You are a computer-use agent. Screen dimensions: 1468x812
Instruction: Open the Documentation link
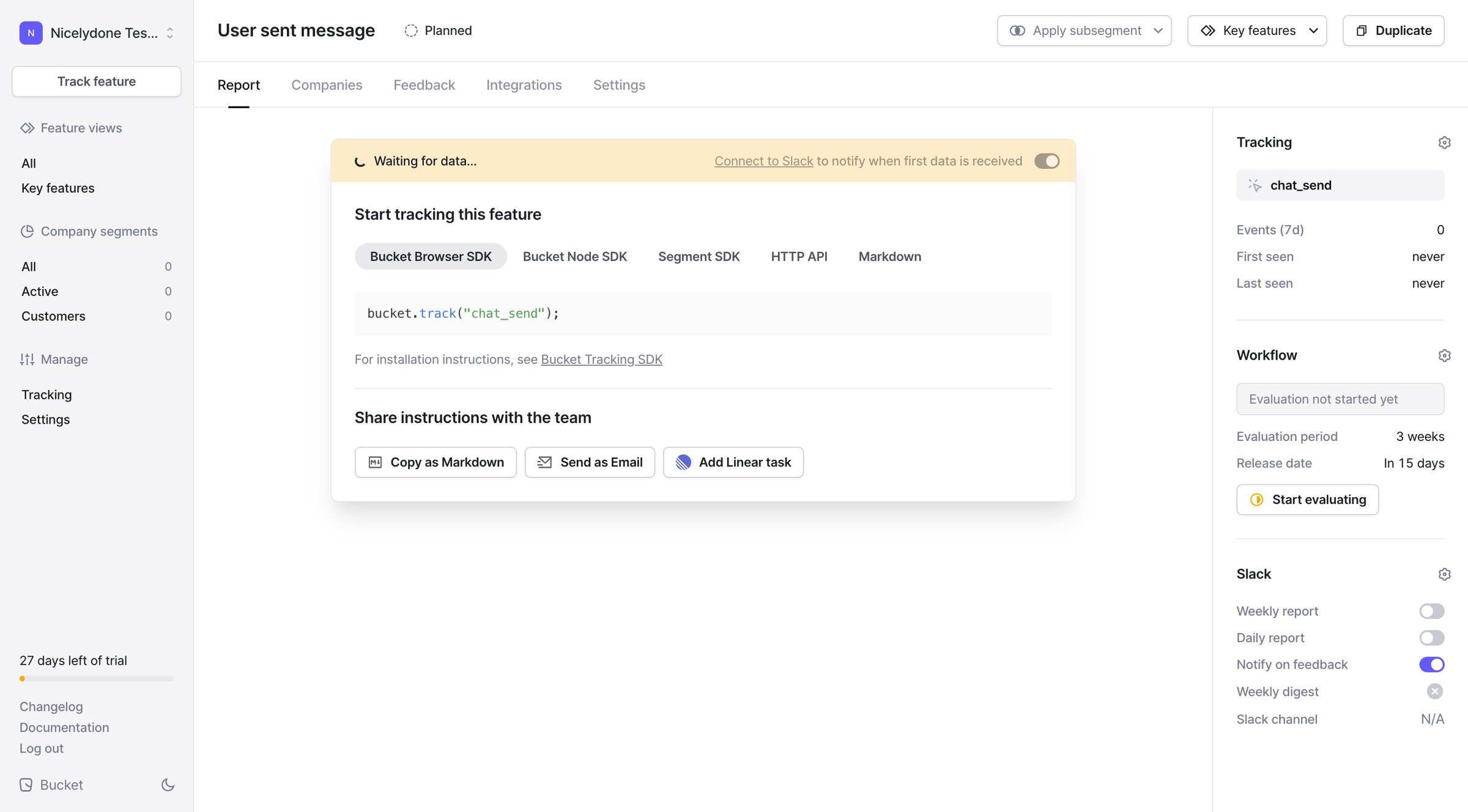coord(64,728)
